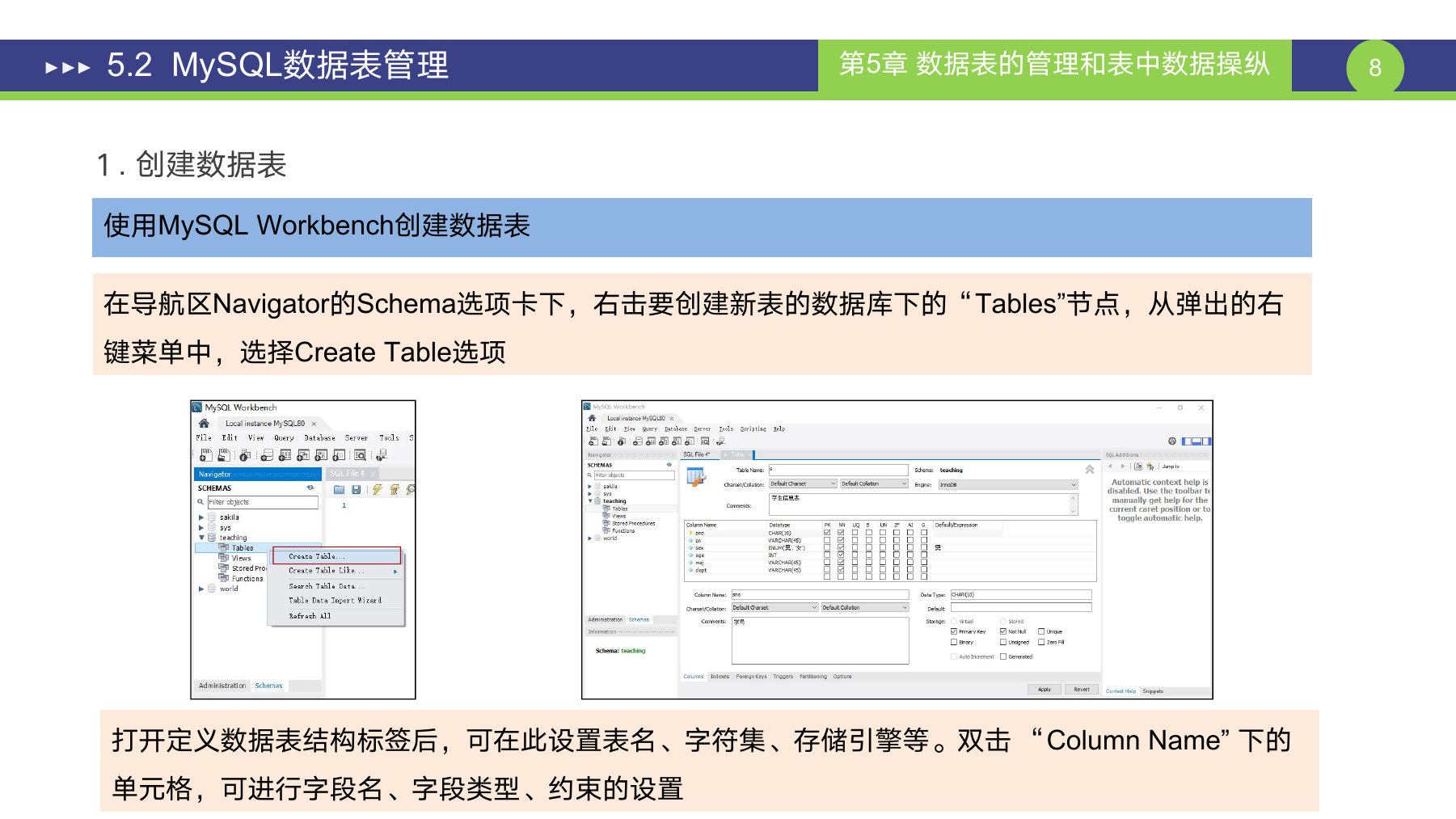1456x819 pixels.
Task: Enable the Unsigned checkbox
Action: pyautogui.click(x=1003, y=642)
